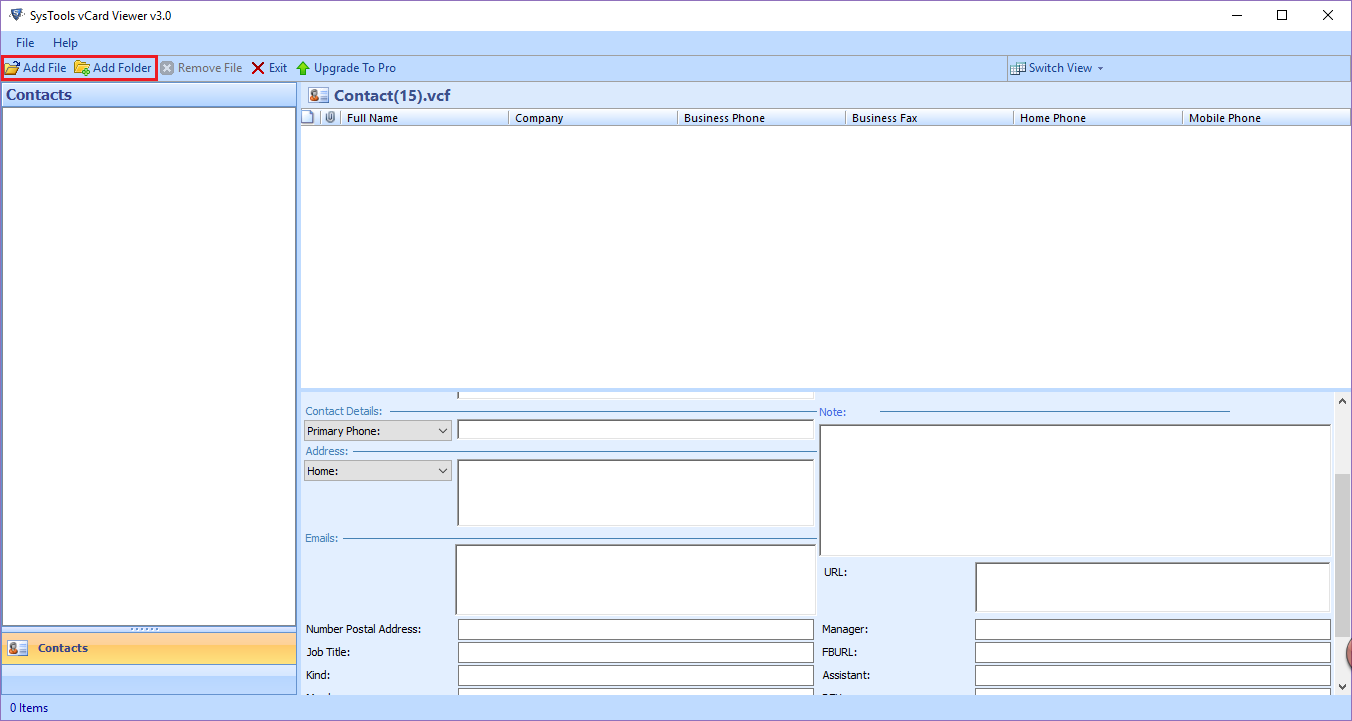Open the Switch View dropdown

point(1099,68)
